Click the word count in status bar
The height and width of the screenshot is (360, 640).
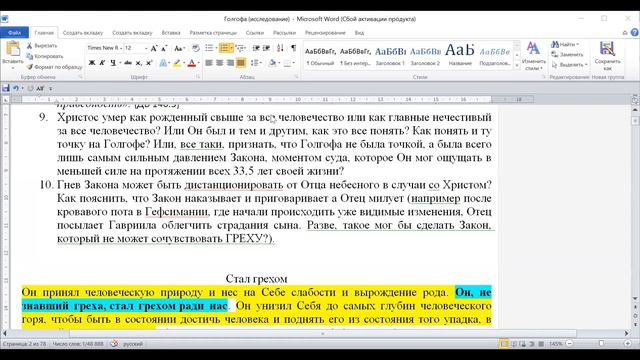tap(78, 344)
